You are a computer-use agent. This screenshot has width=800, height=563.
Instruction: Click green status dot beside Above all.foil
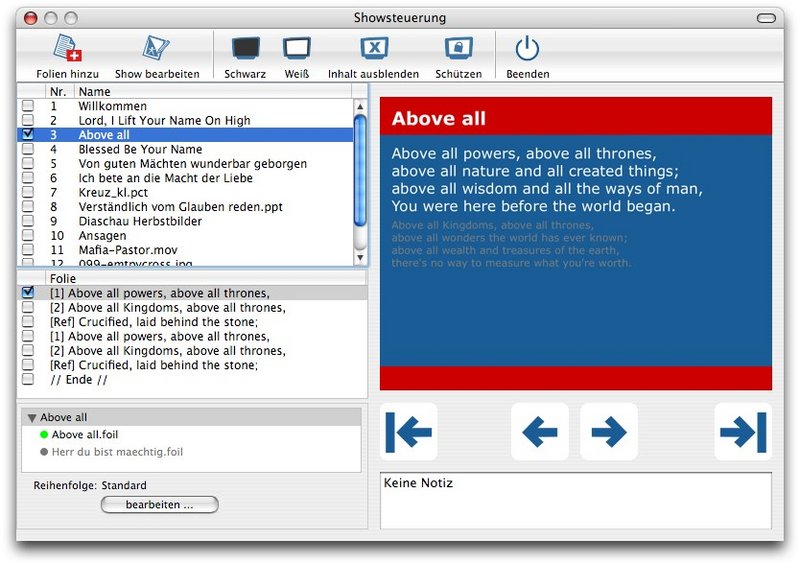[x=44, y=434]
